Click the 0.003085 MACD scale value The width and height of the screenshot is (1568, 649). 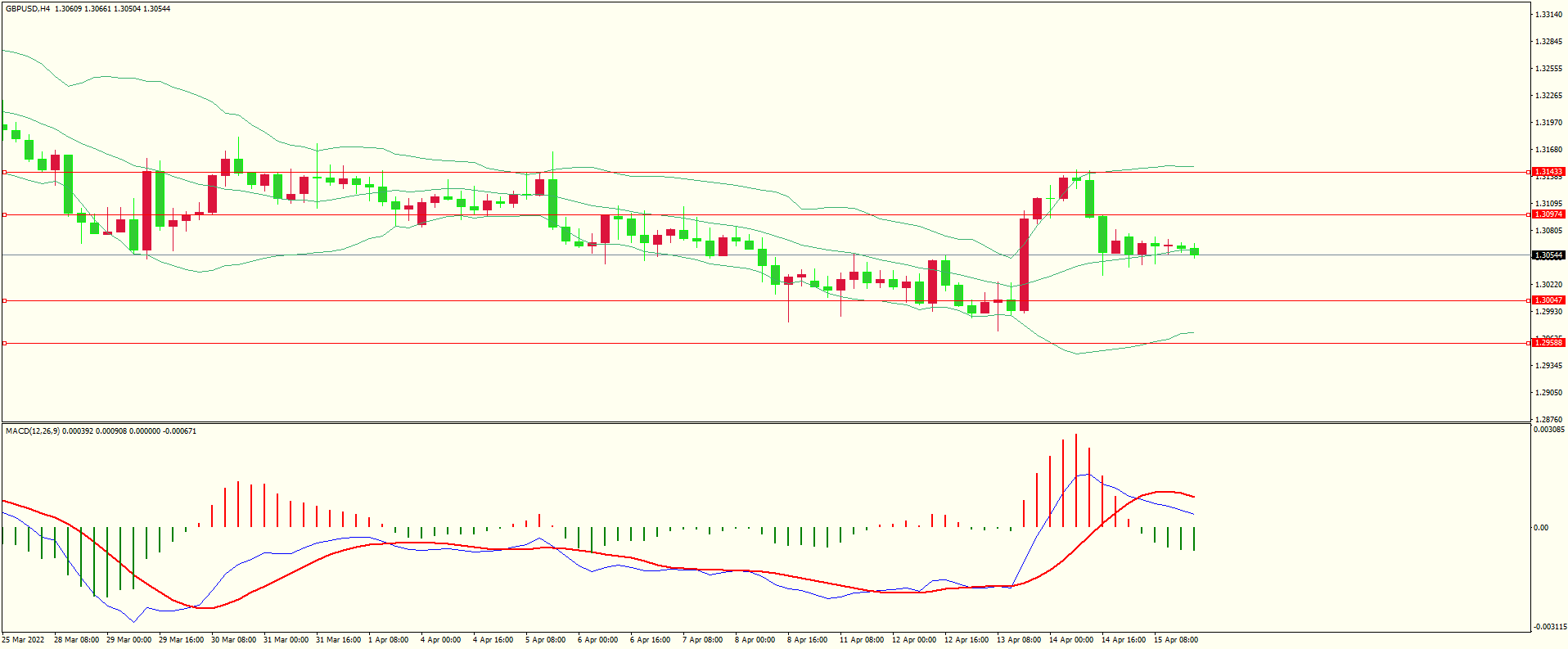[x=1549, y=430]
